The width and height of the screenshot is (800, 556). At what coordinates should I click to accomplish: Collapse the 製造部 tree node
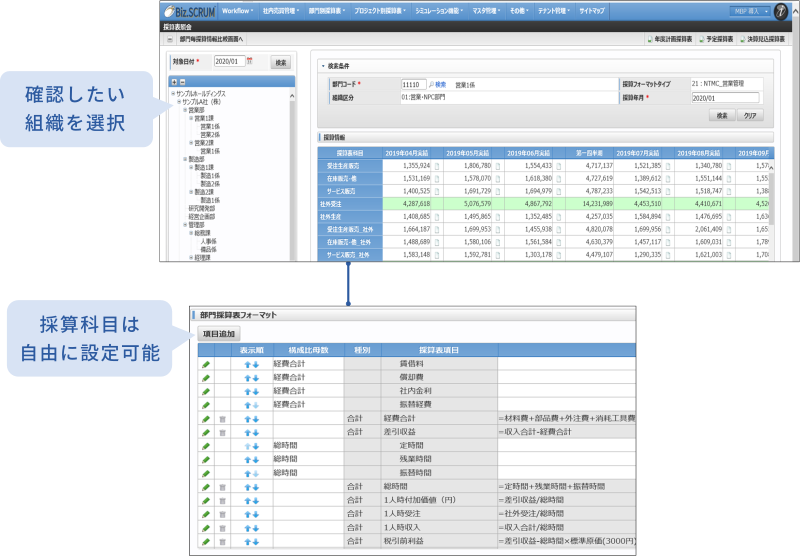point(185,158)
